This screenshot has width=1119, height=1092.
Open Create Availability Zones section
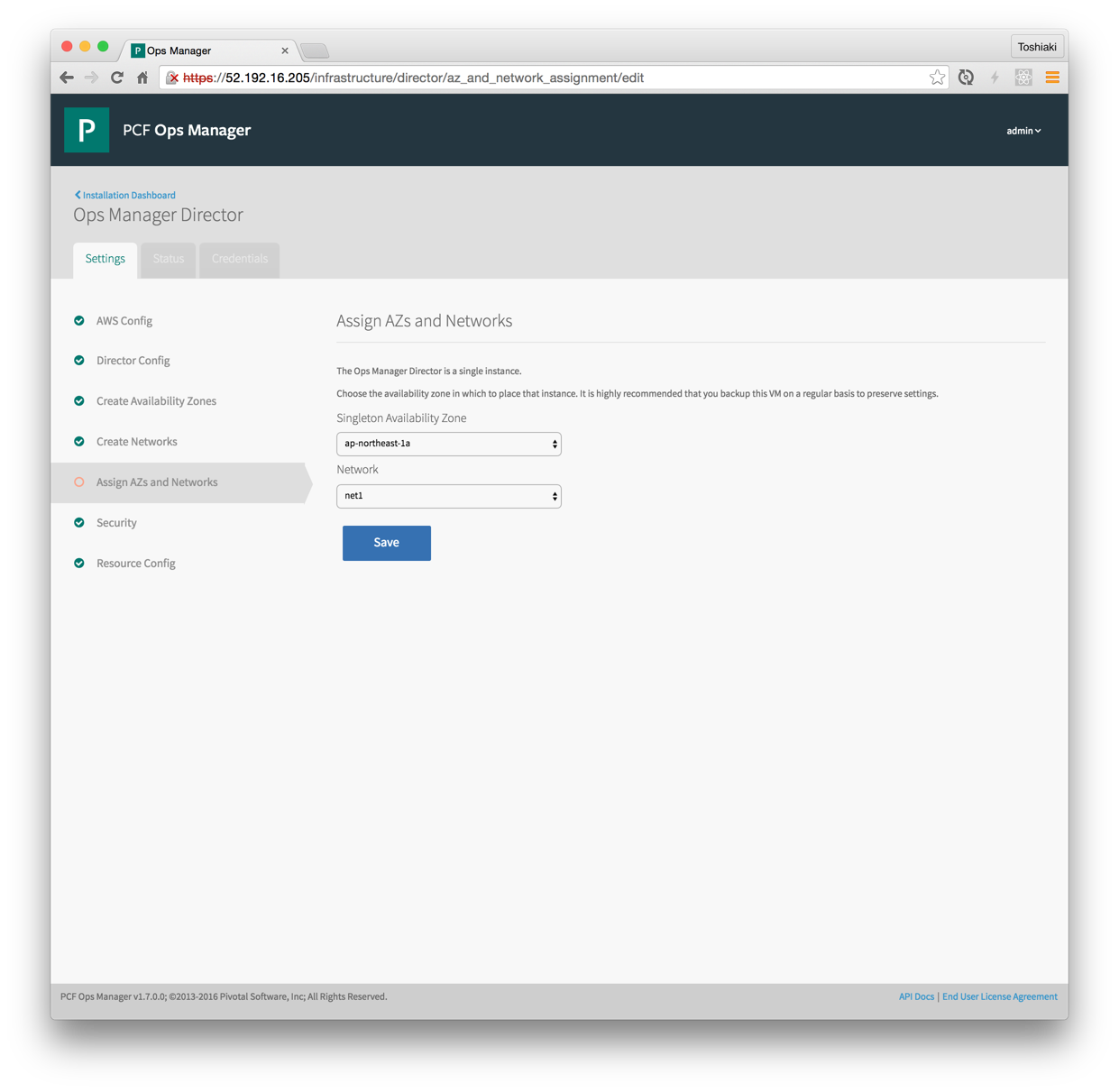tap(157, 401)
